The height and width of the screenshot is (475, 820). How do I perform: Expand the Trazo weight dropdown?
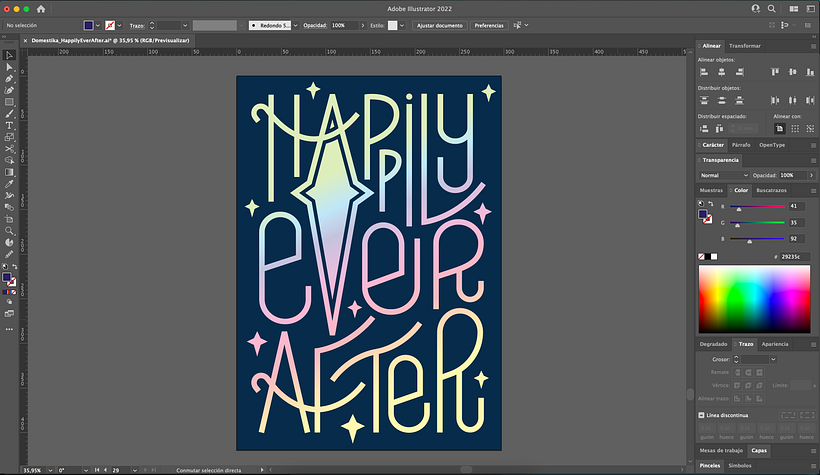(x=185, y=25)
